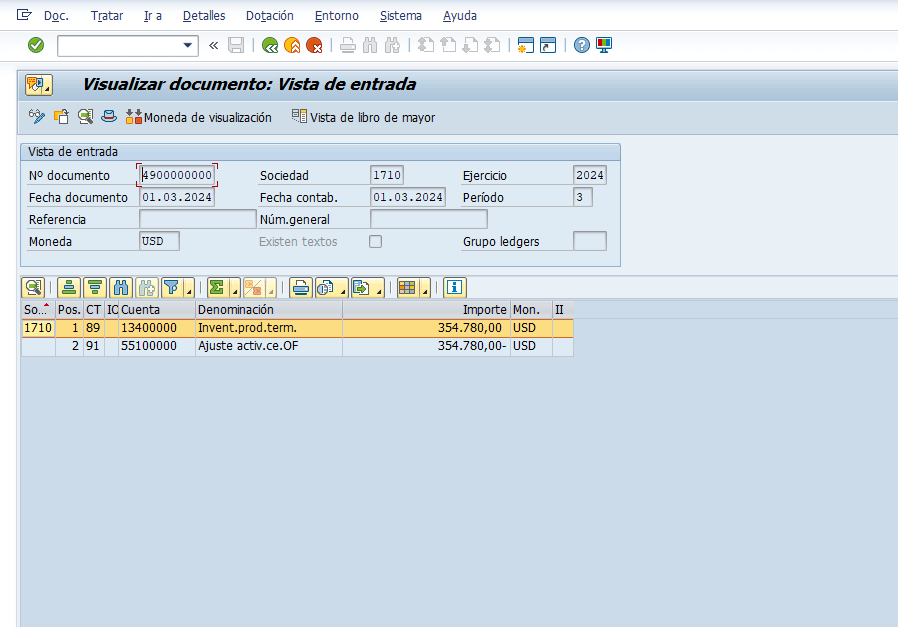Screen dimensions: 898x627
Task: Open the Entorno menu
Action: [x=336, y=16]
